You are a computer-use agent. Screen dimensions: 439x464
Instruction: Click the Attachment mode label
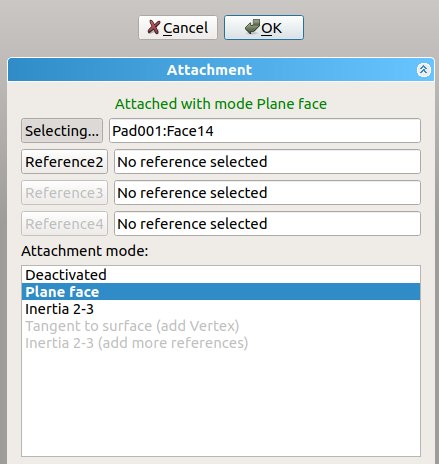(x=85, y=251)
